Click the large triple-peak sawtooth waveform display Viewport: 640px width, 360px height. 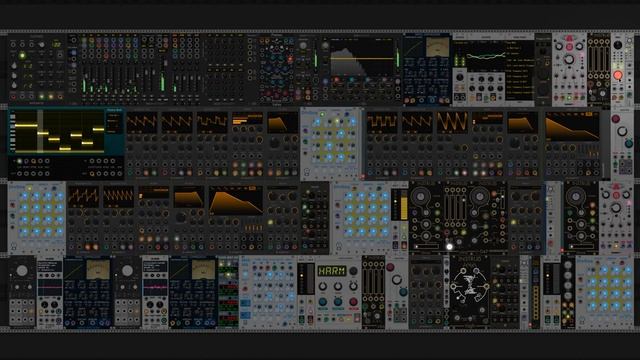pos(452,122)
